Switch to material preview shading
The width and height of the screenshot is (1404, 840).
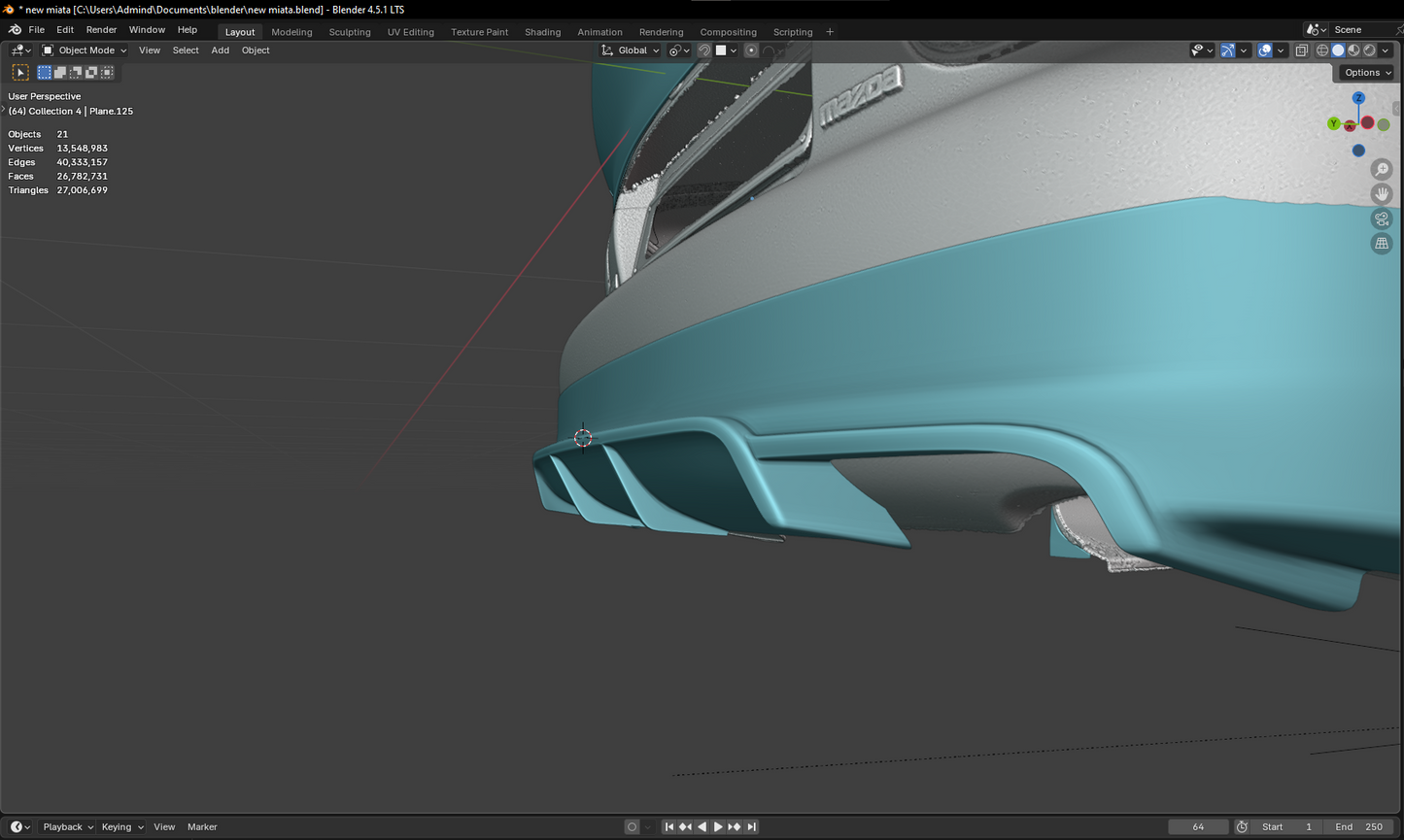[x=1353, y=50]
